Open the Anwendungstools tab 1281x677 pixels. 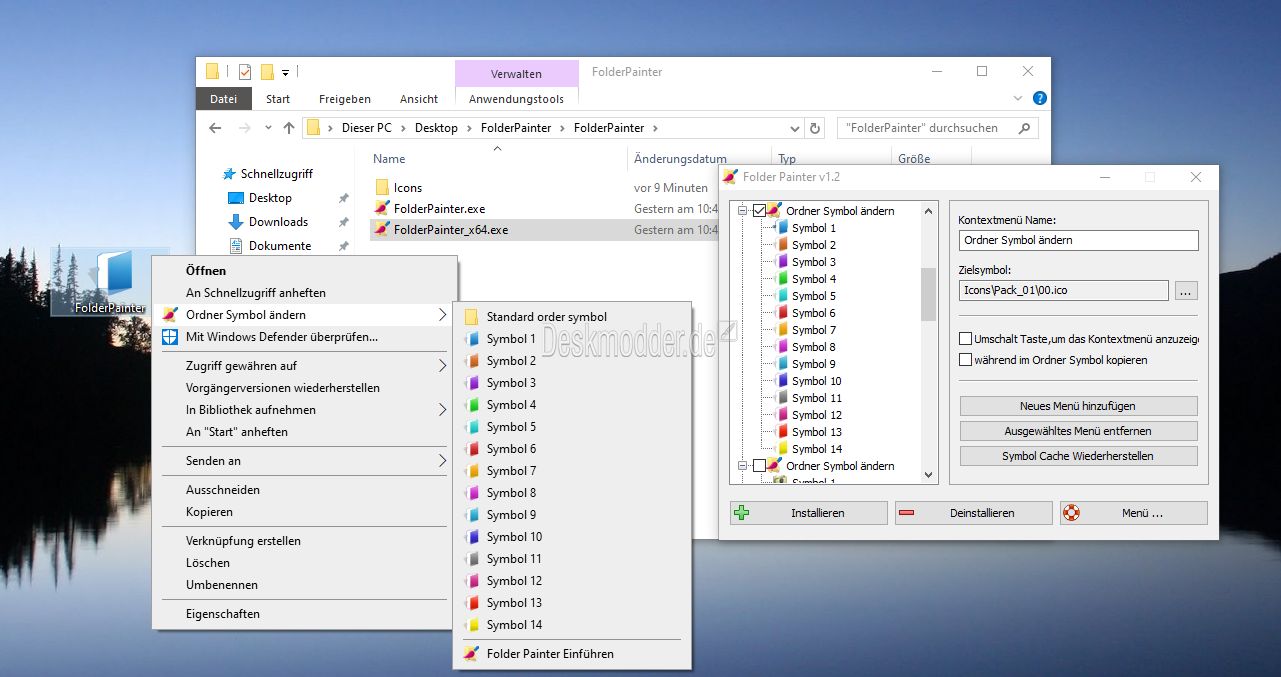[x=516, y=99]
